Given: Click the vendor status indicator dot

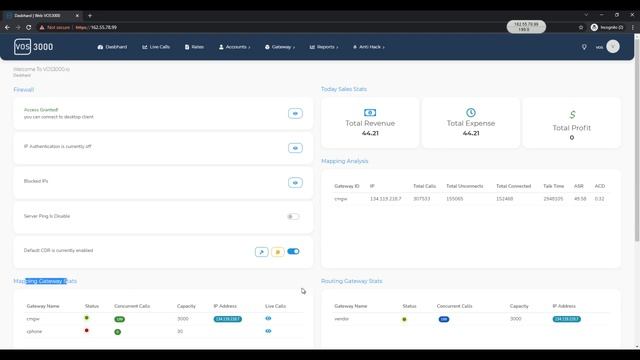Looking at the screenshot, I should click(x=404, y=319).
